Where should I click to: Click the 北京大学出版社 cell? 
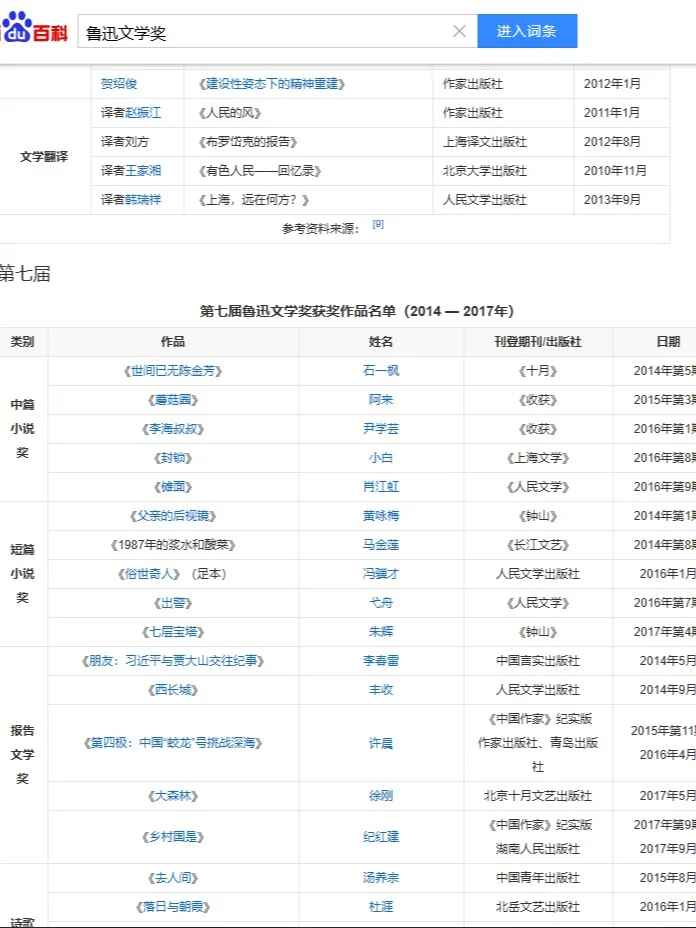click(504, 171)
